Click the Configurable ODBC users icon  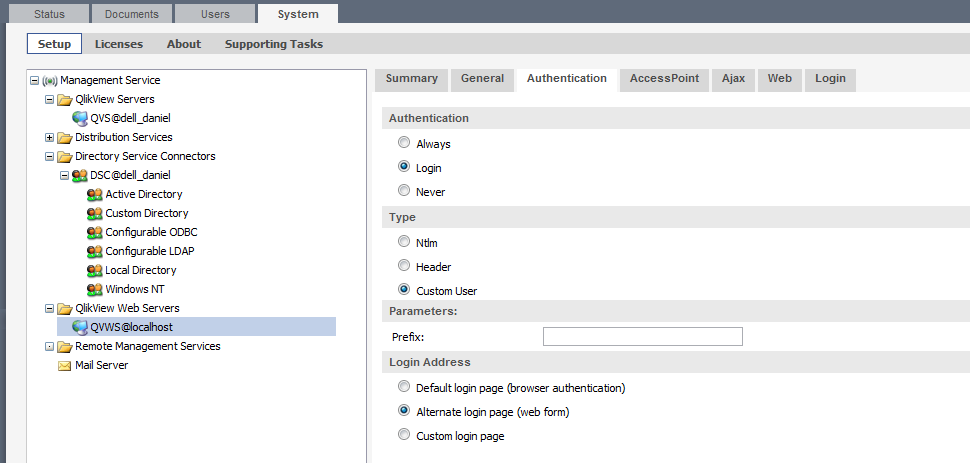(x=95, y=233)
